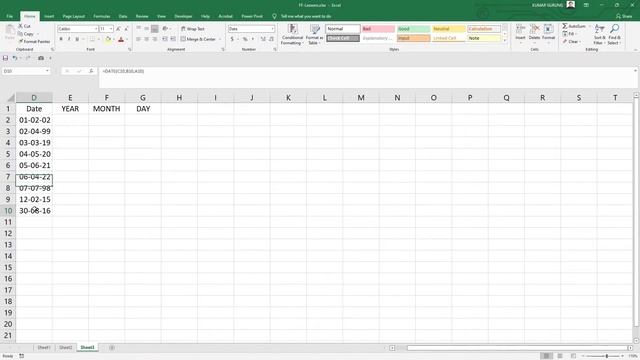640x360 pixels.
Task: Toggle Align Right in the Alignment group
Action: click(154, 39)
